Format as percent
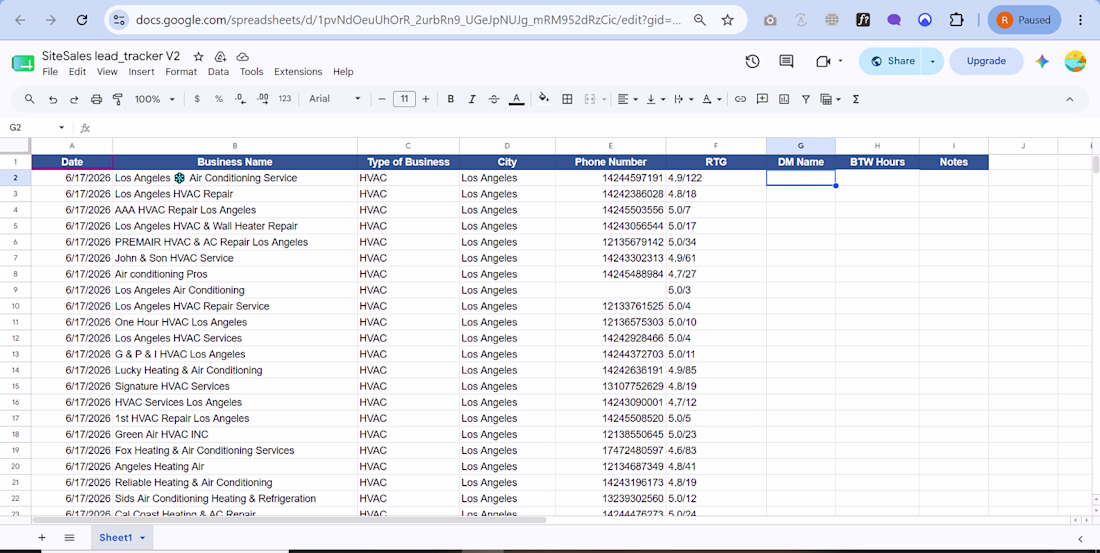The image size is (1100, 553). click(x=219, y=99)
